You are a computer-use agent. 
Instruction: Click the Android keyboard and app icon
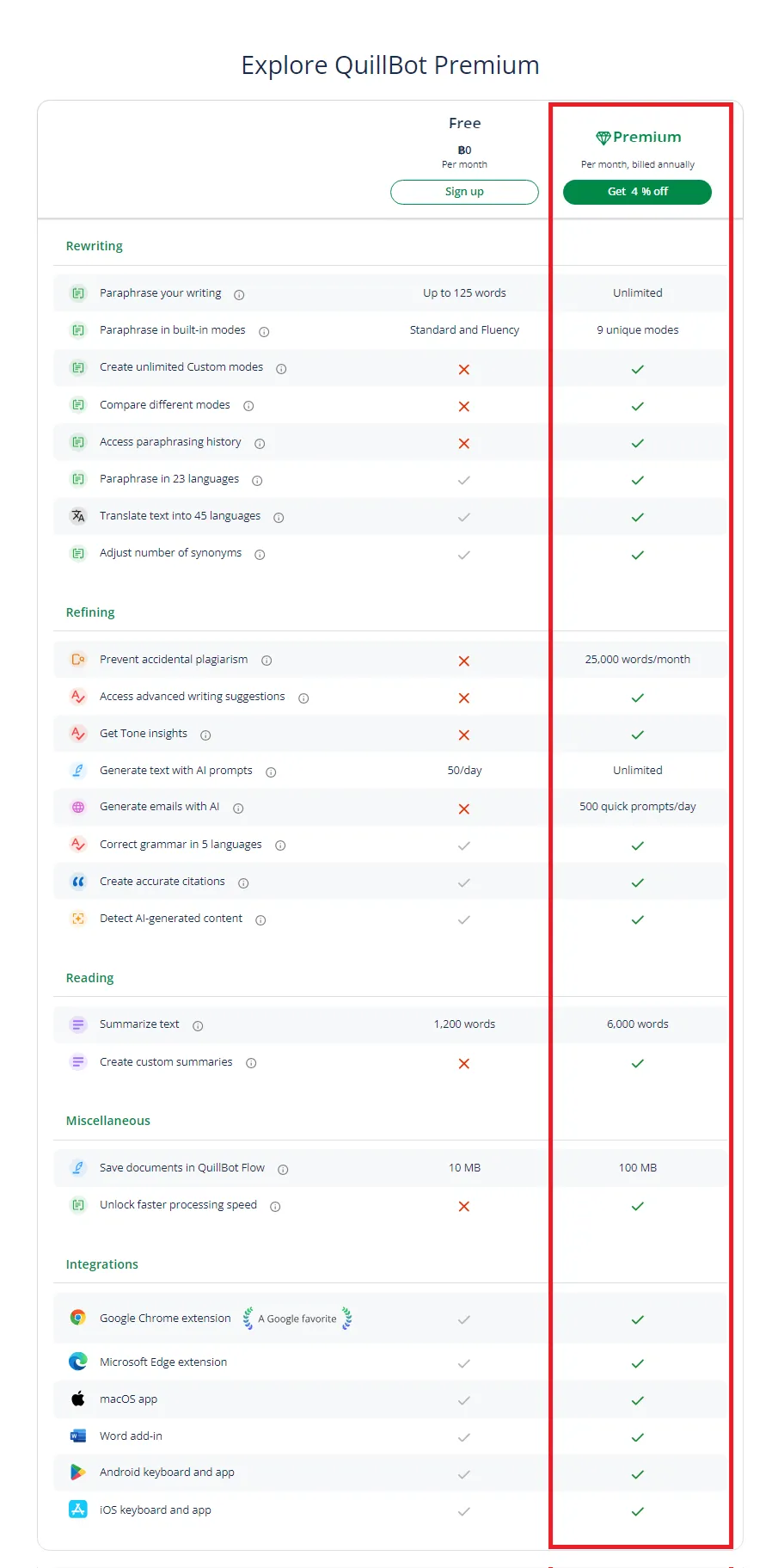pos(78,1473)
